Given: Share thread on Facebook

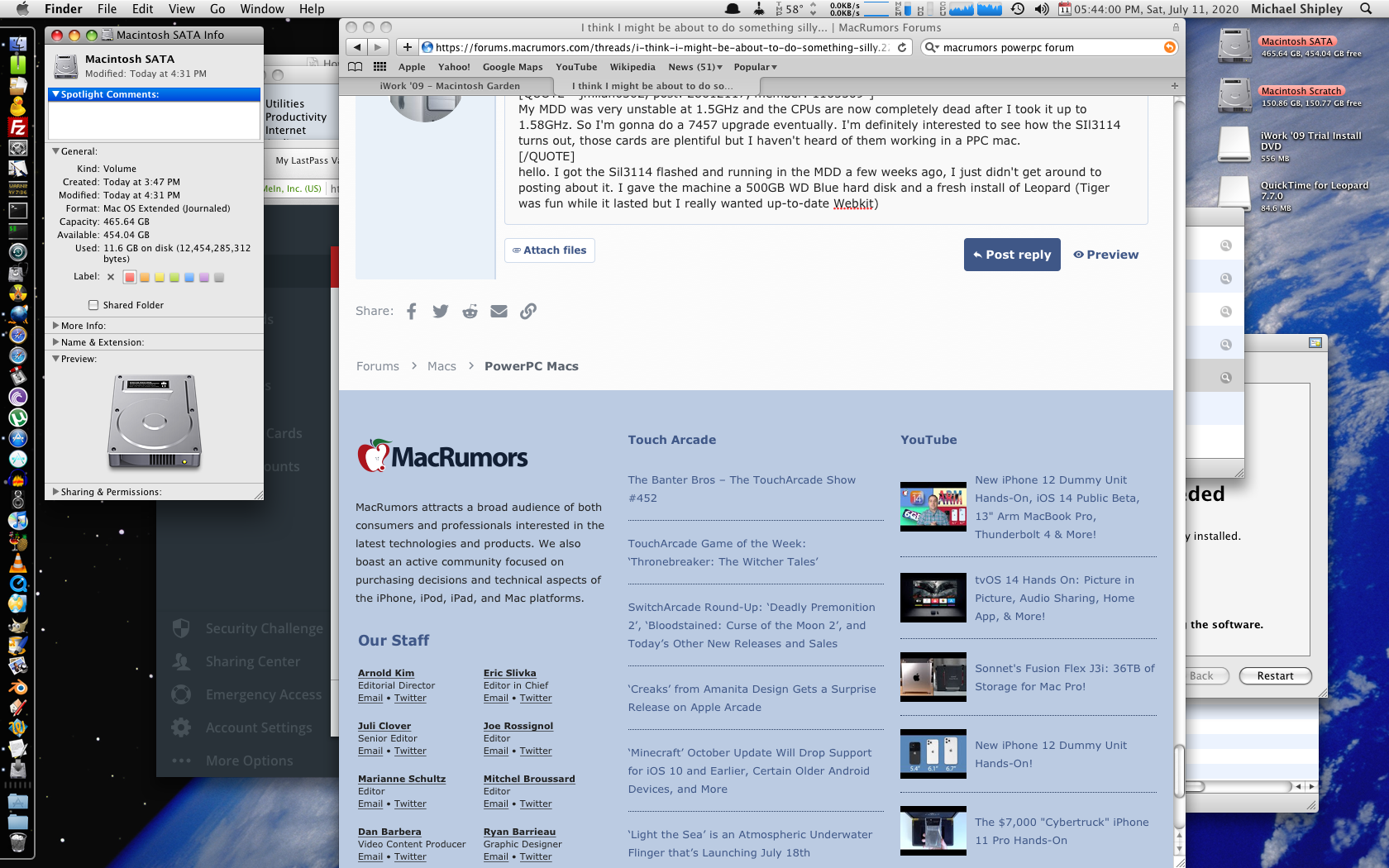Looking at the screenshot, I should tap(412, 311).
